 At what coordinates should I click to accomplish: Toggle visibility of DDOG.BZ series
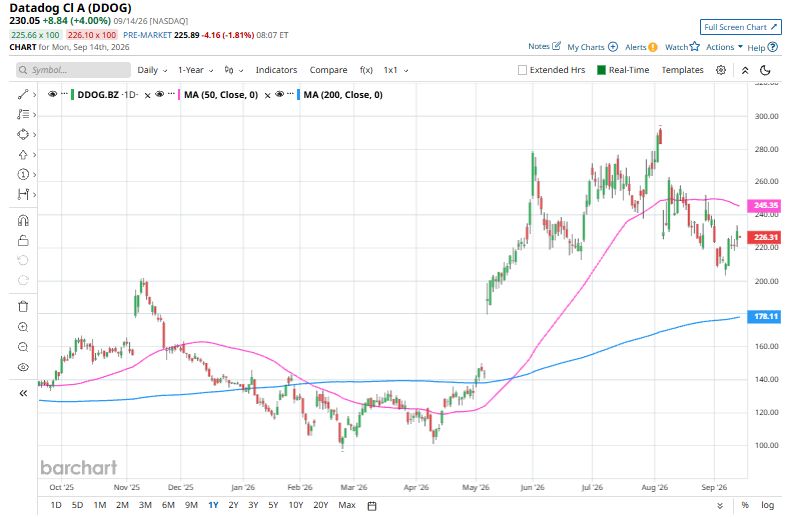coord(52,94)
